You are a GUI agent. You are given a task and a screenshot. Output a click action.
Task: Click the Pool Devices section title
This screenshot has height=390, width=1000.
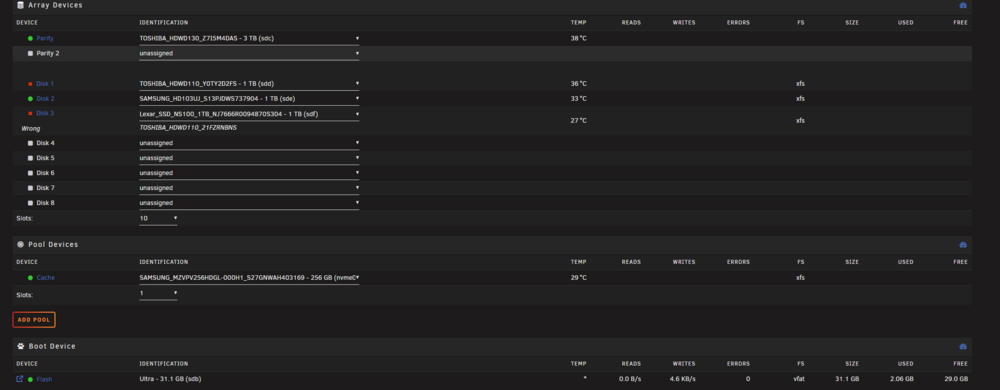pos(53,245)
